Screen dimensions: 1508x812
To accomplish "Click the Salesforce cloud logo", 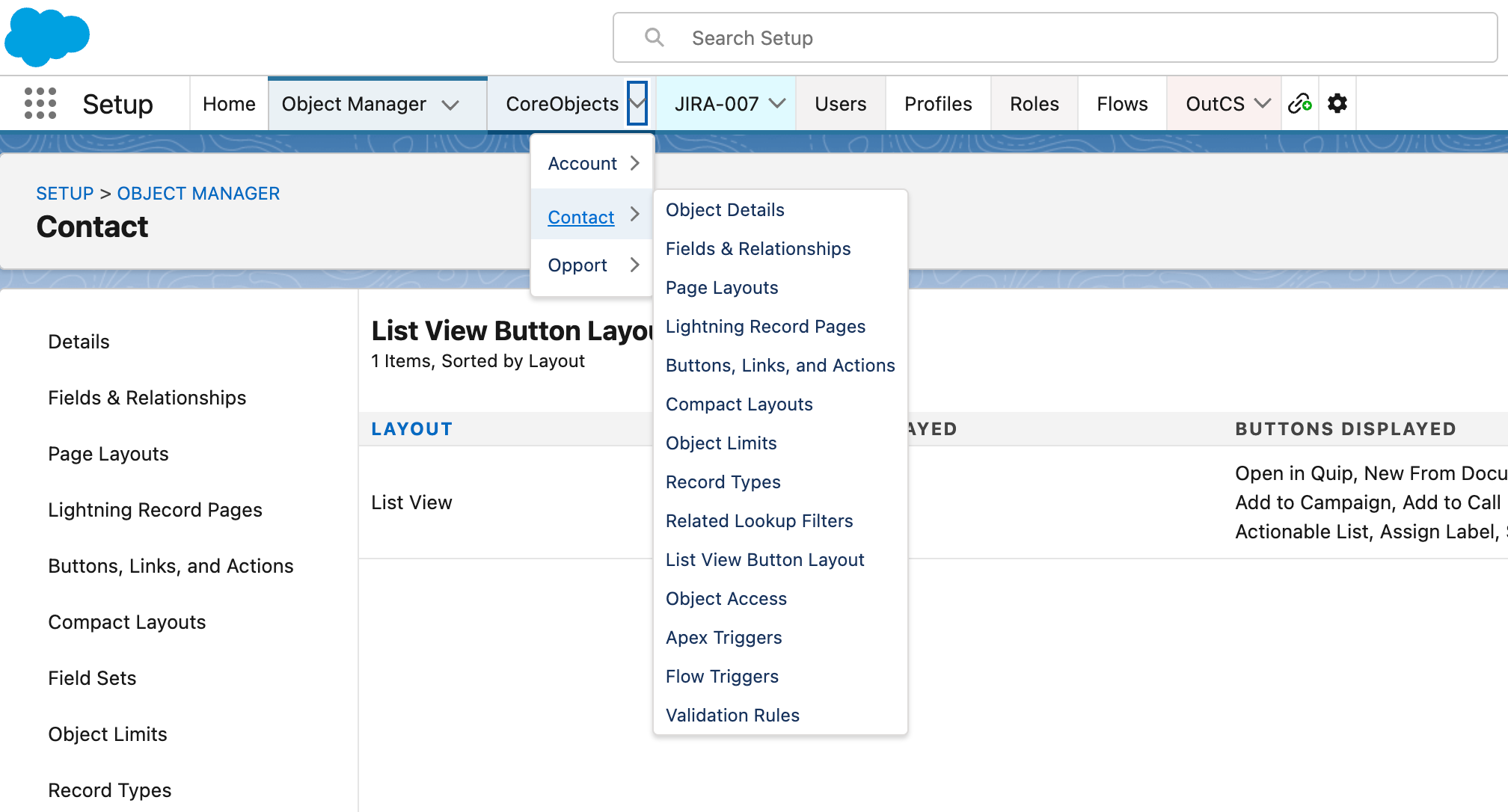I will click(46, 37).
